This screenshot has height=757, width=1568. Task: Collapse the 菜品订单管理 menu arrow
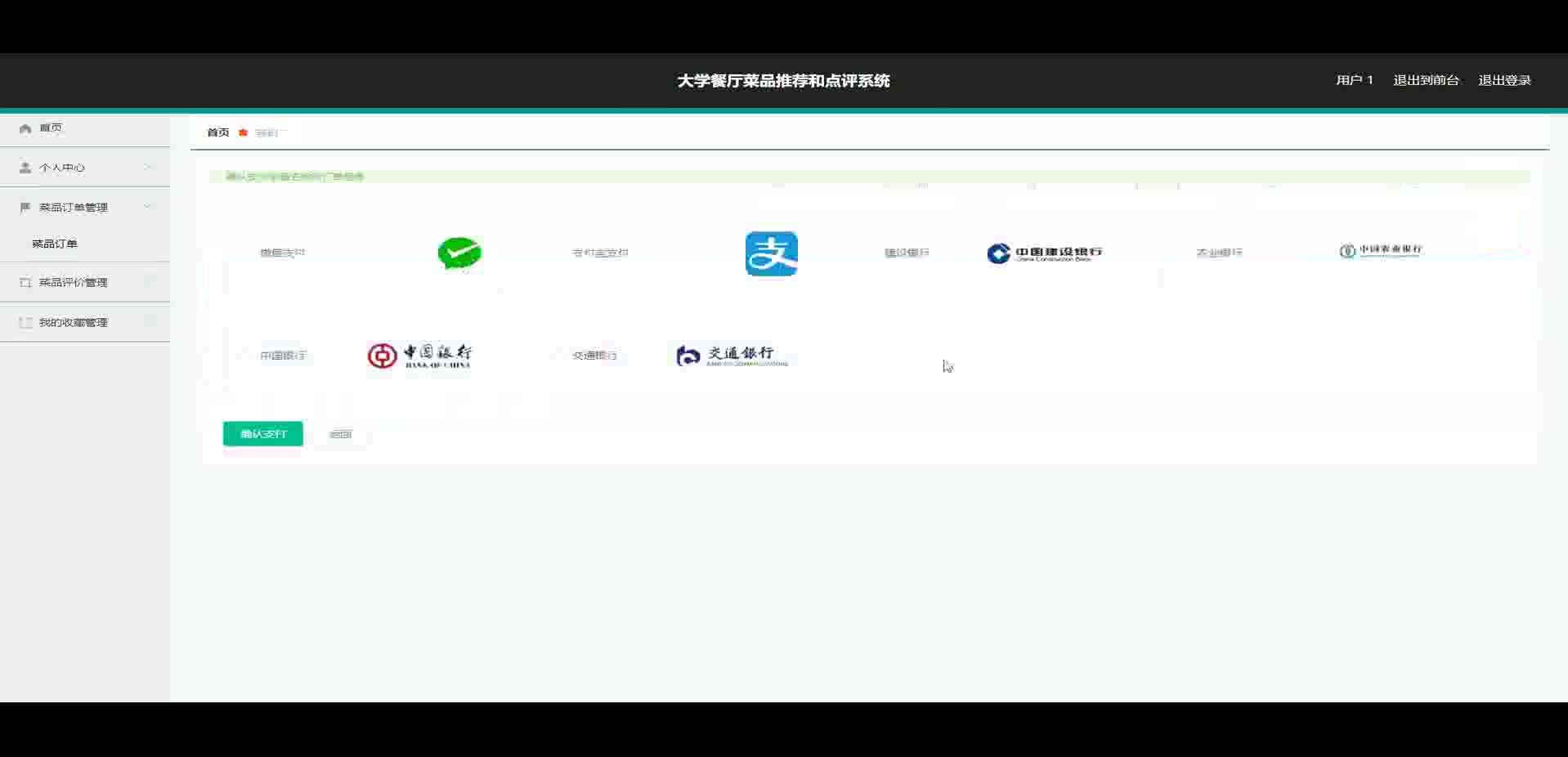click(148, 207)
